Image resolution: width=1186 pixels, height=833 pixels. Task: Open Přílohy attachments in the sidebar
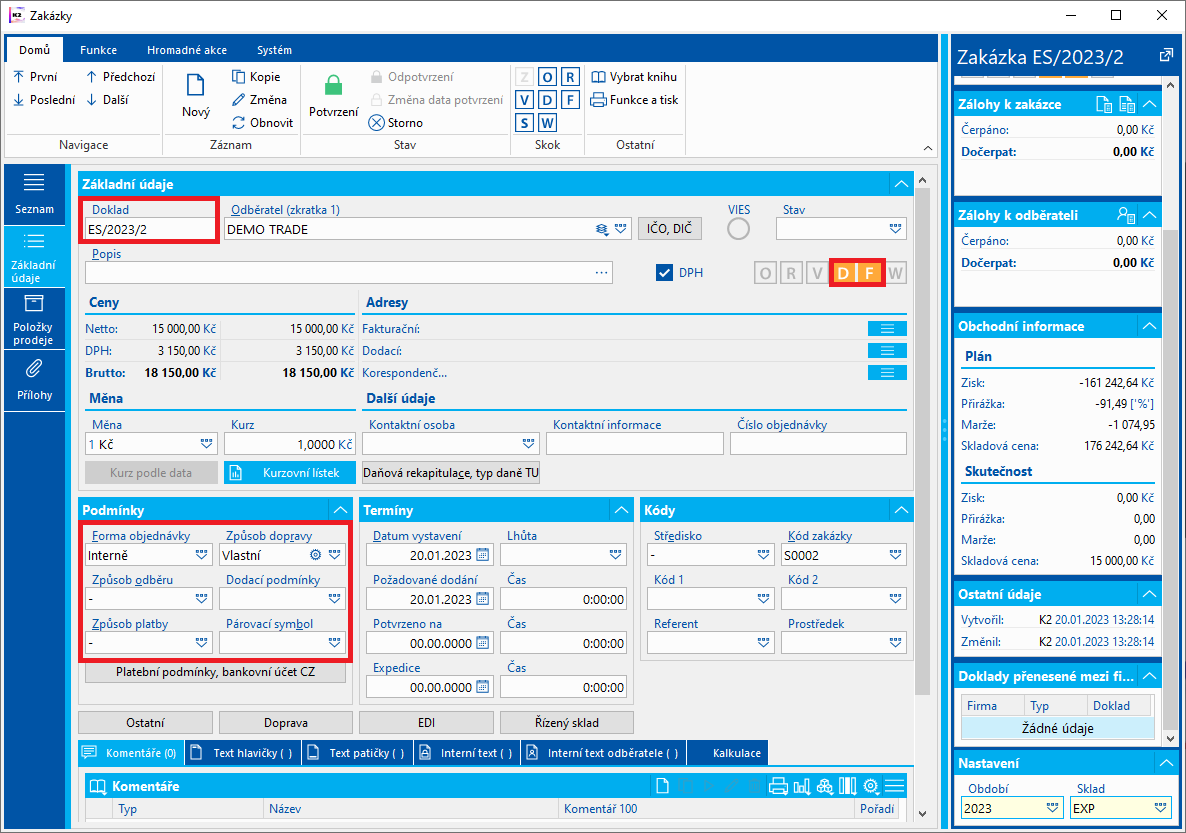34,381
